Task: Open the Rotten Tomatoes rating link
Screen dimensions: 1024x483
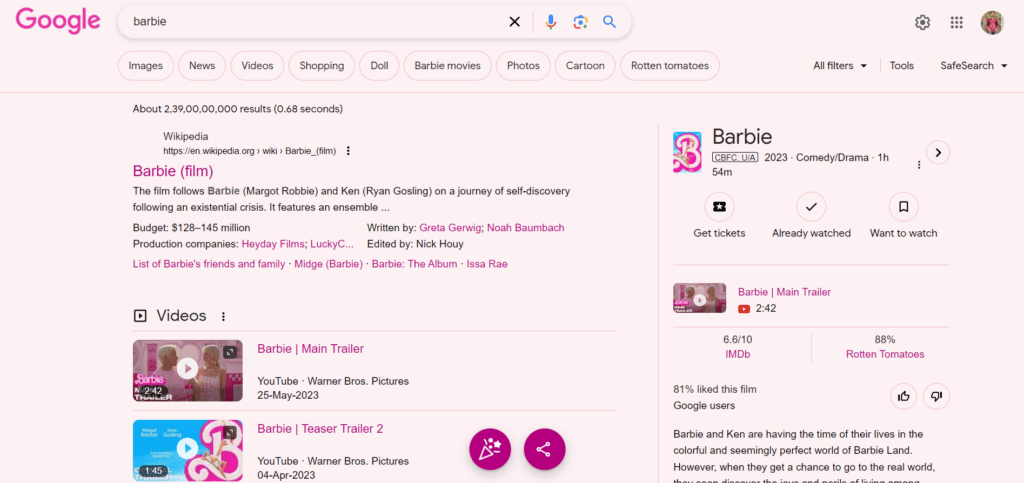Action: [x=885, y=354]
